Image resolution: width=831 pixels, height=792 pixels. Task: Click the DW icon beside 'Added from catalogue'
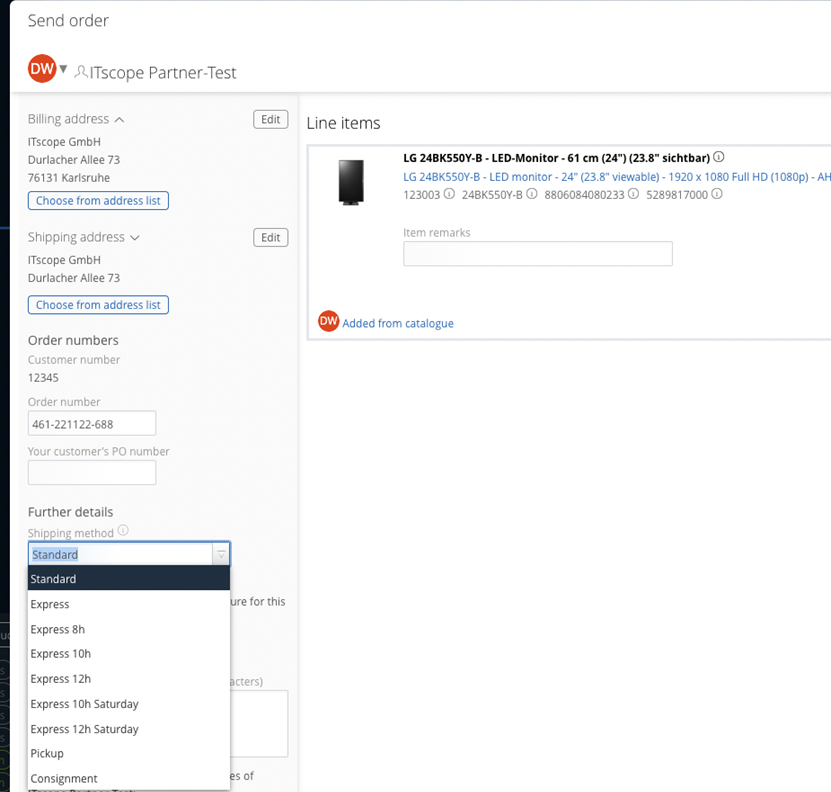click(328, 323)
